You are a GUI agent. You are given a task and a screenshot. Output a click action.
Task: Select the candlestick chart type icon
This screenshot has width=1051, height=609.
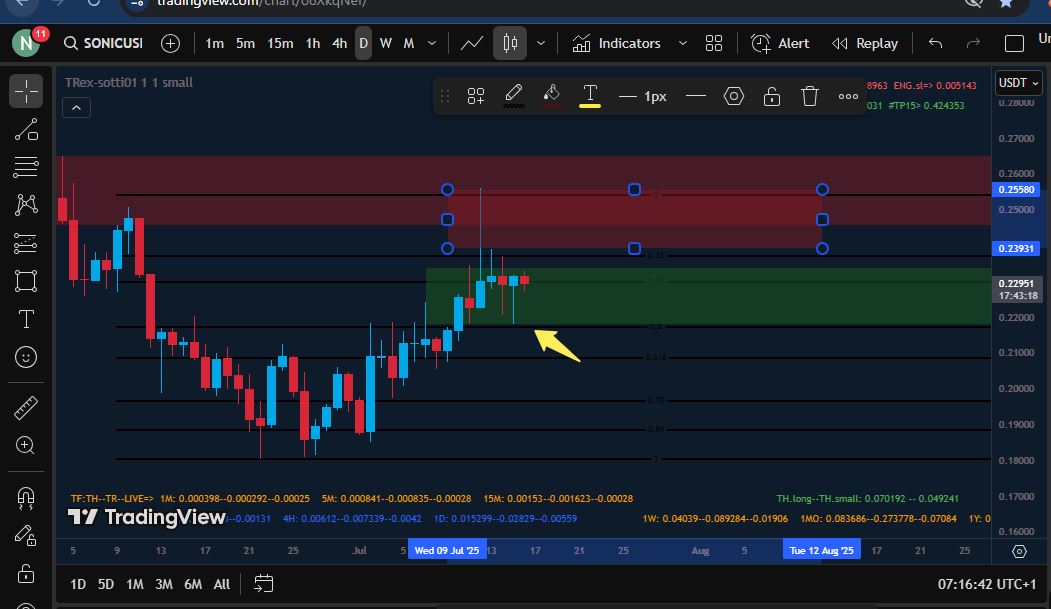pyautogui.click(x=510, y=44)
